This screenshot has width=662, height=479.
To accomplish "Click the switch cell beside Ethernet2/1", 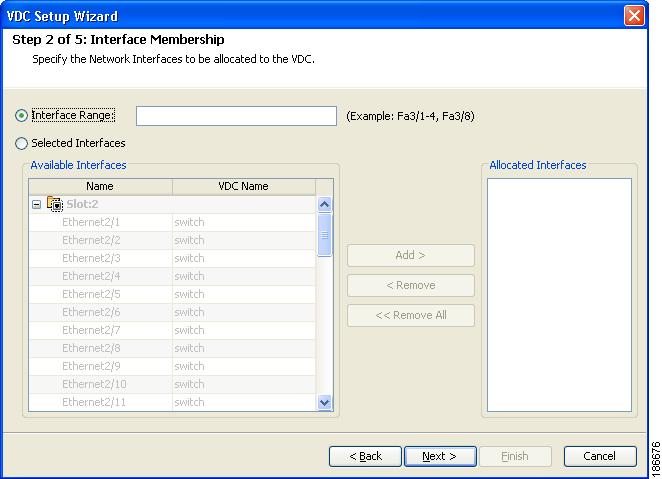I will click(x=244, y=222).
